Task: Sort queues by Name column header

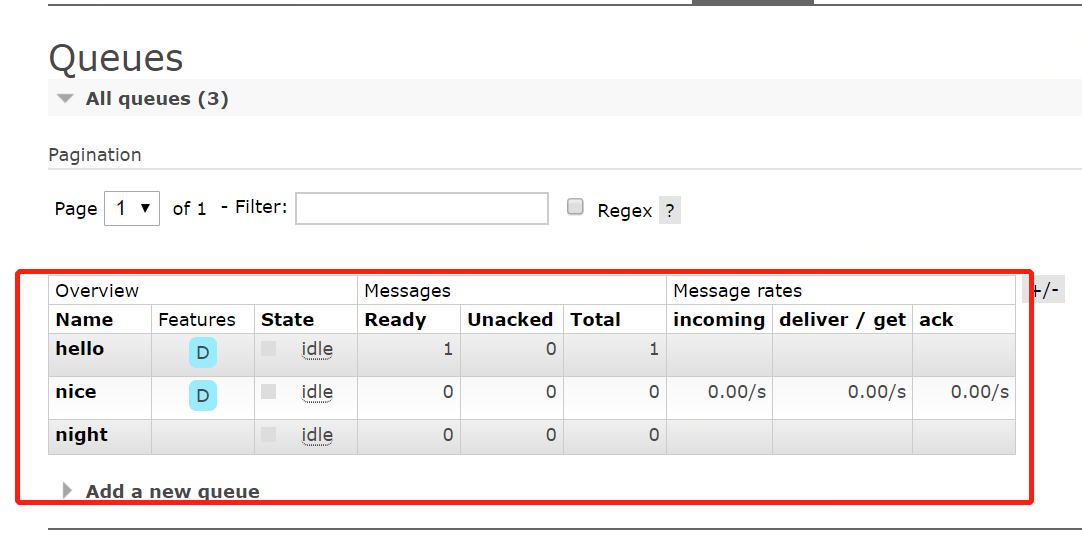Action: click(x=84, y=320)
